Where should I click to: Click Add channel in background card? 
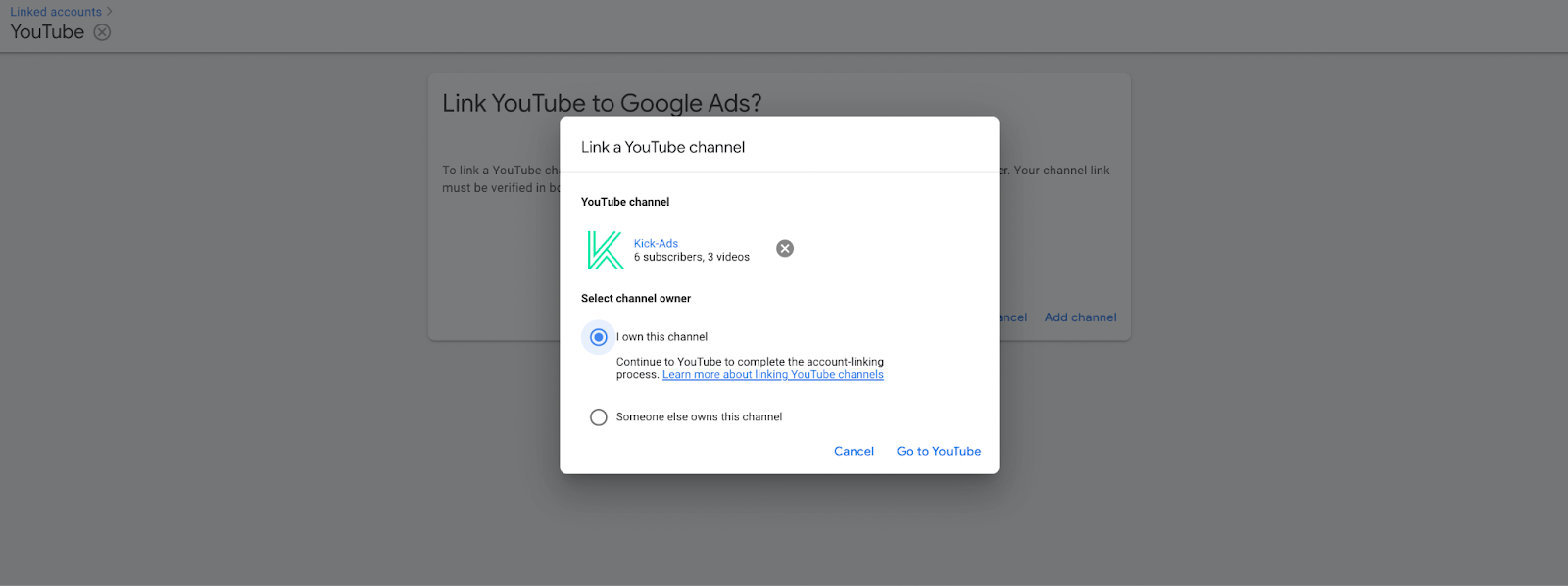(1080, 317)
